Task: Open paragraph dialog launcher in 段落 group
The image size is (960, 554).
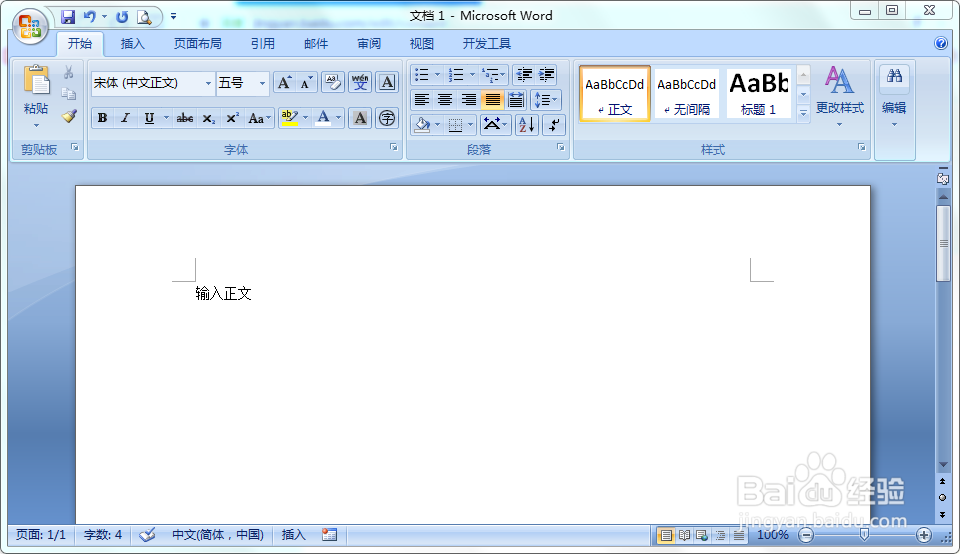Action: tap(560, 148)
